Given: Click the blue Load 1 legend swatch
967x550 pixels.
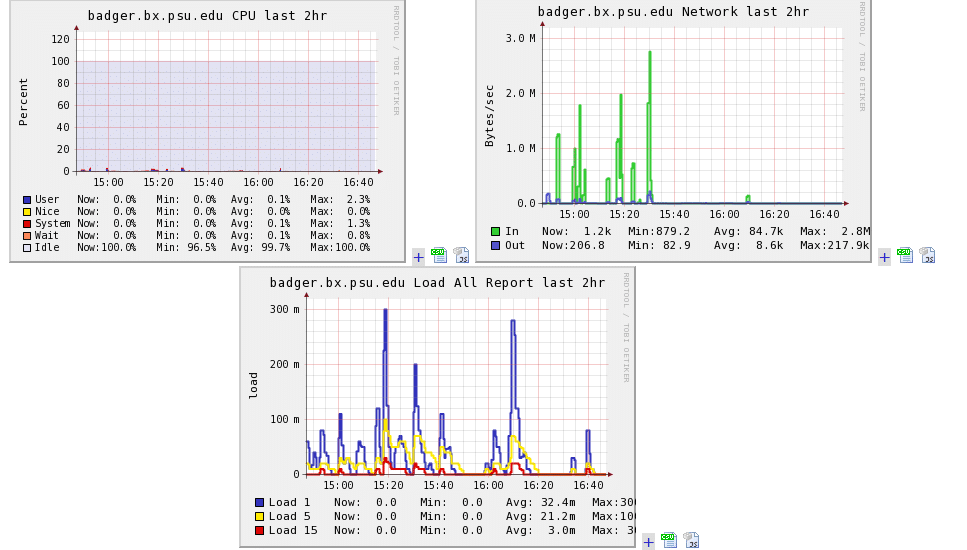Looking at the screenshot, I should click(x=260, y=503).
